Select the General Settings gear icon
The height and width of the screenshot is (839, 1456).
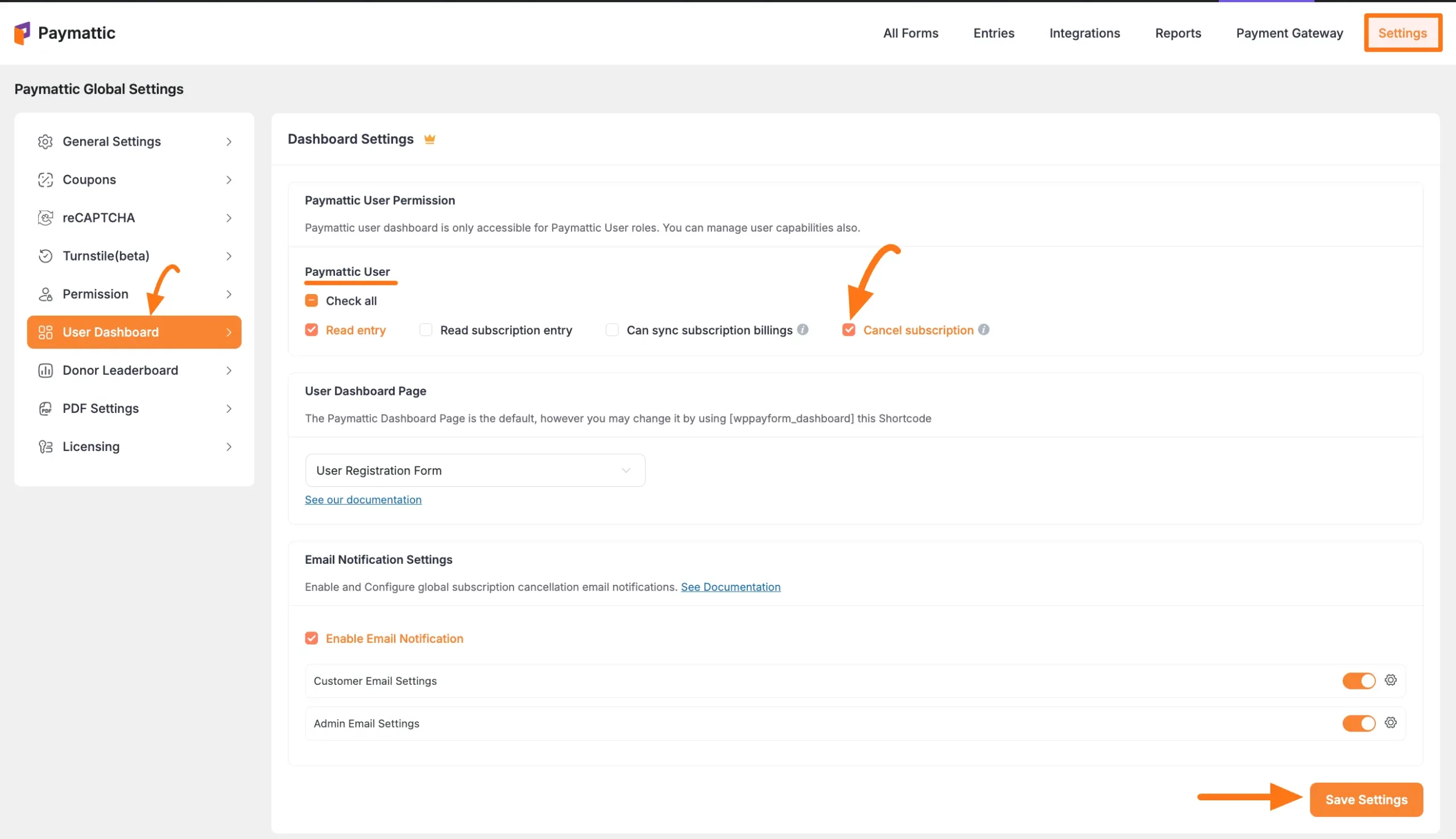coord(45,141)
